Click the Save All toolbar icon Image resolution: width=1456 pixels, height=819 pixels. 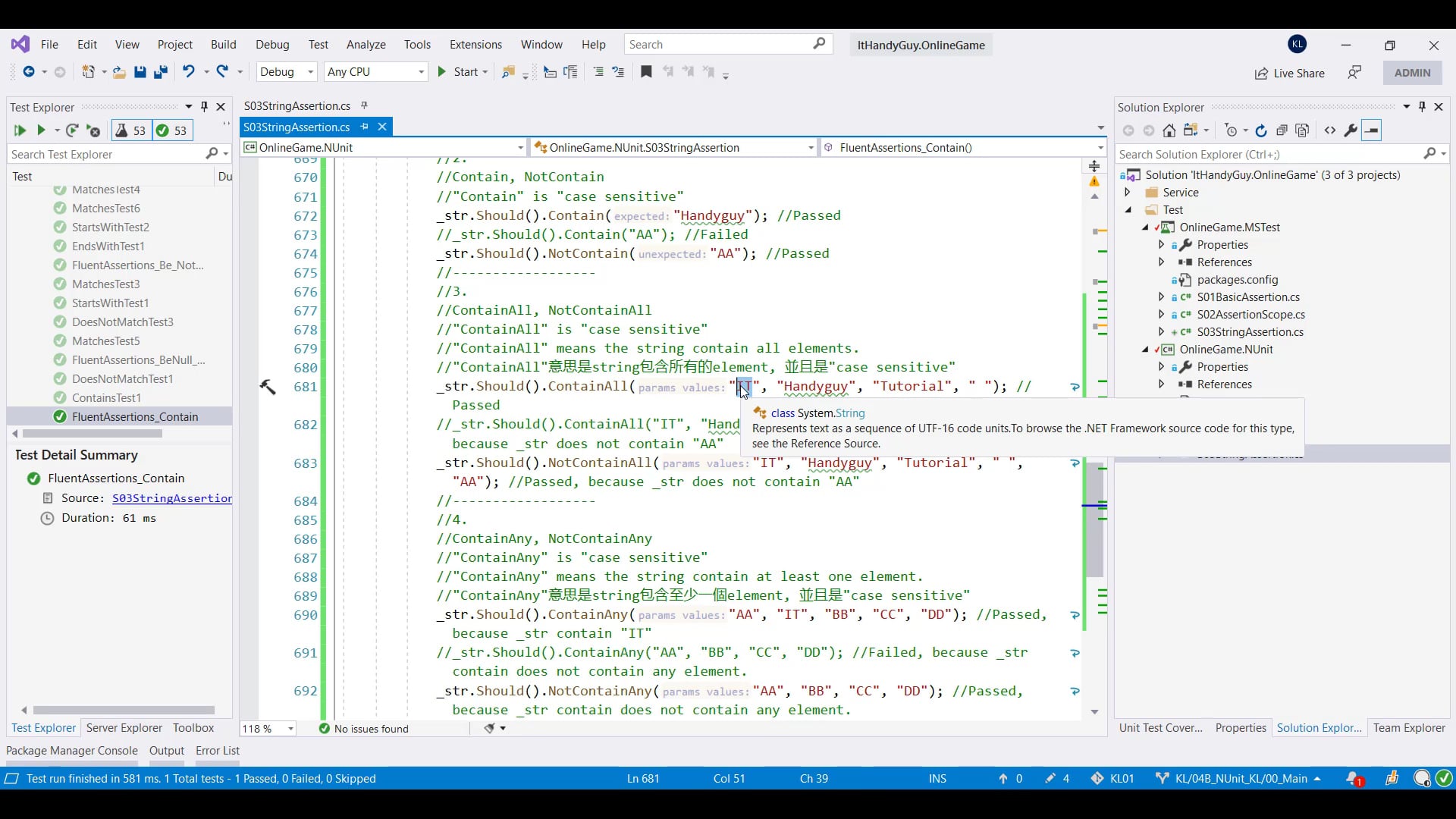pos(161,72)
